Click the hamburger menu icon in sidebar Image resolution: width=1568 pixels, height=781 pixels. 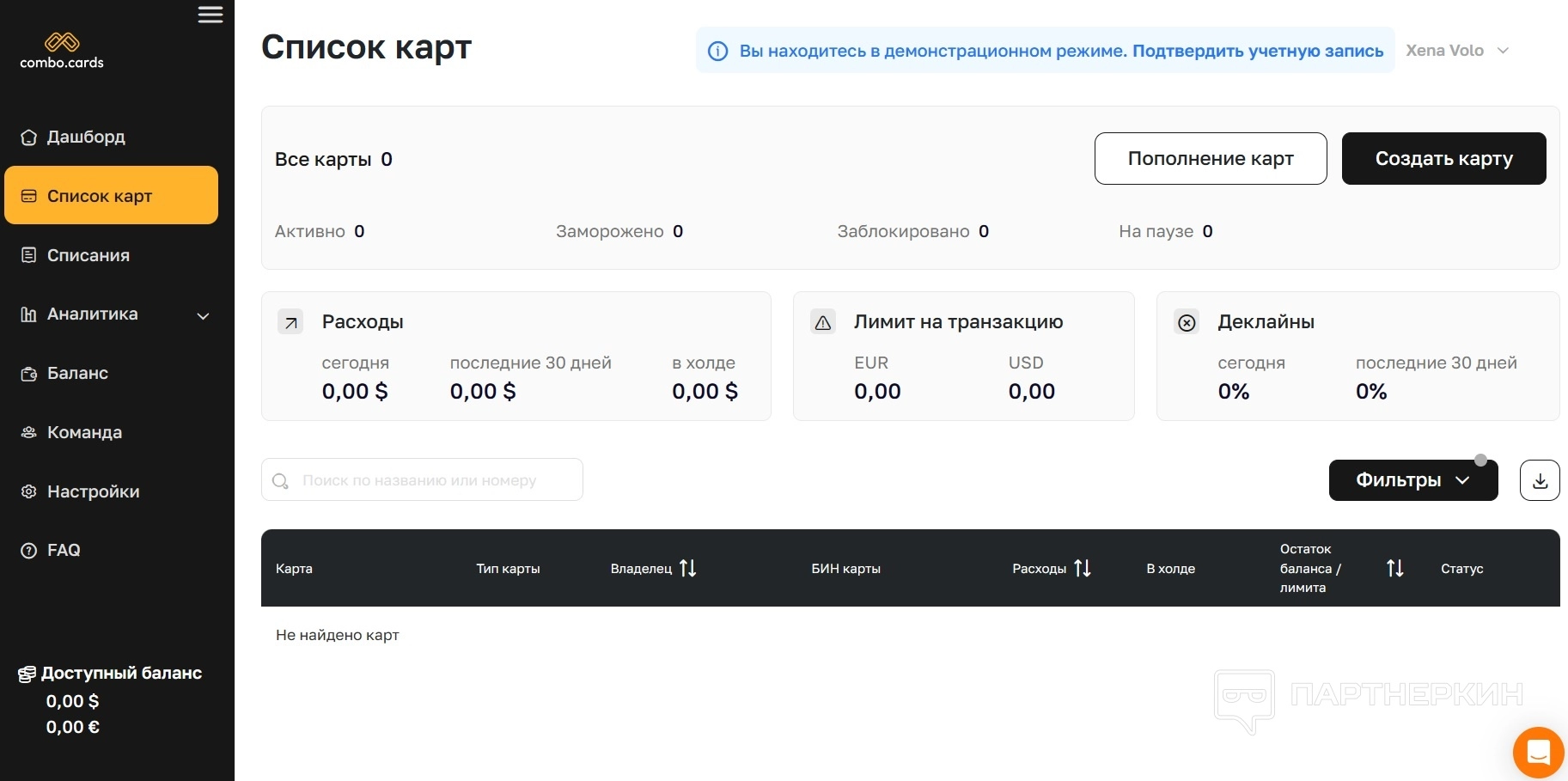pos(210,15)
